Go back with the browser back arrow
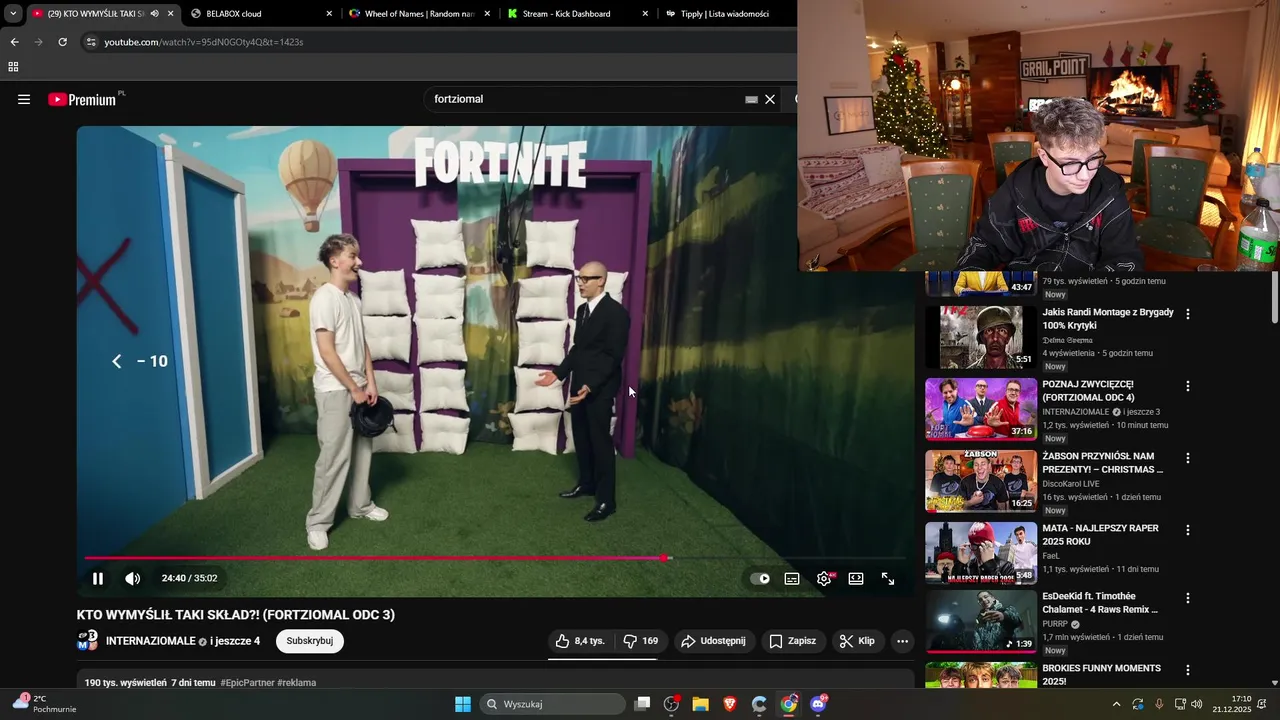The width and height of the screenshot is (1280, 720). pyautogui.click(x=14, y=42)
